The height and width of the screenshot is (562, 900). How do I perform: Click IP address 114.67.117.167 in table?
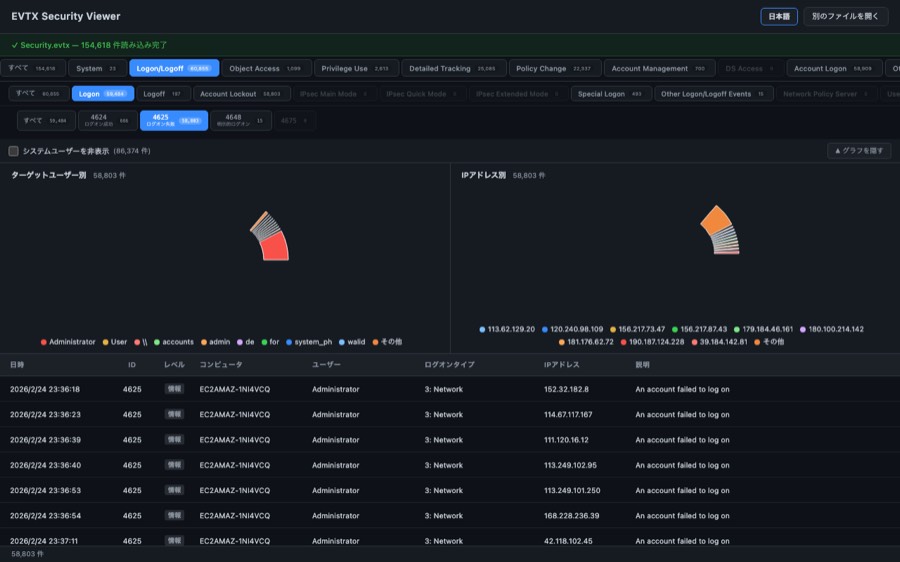(x=568, y=414)
